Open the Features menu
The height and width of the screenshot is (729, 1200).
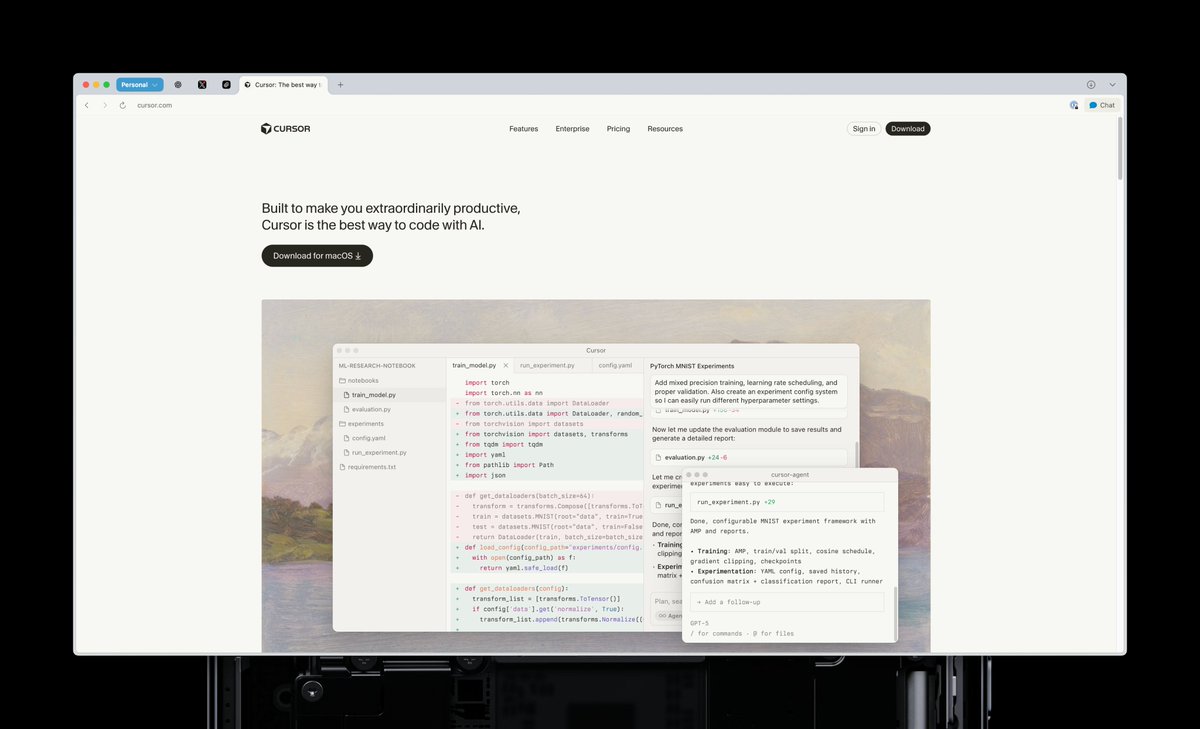click(x=523, y=129)
